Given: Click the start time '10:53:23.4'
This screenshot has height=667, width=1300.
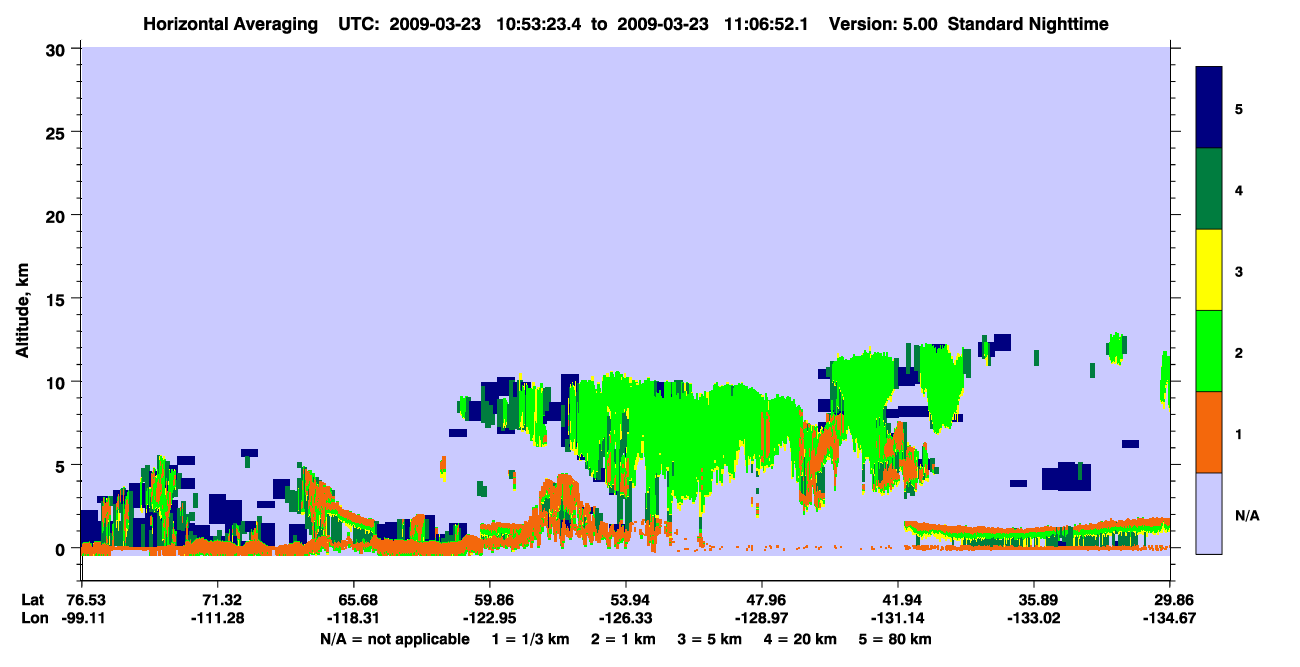Looking at the screenshot, I should pos(540,24).
